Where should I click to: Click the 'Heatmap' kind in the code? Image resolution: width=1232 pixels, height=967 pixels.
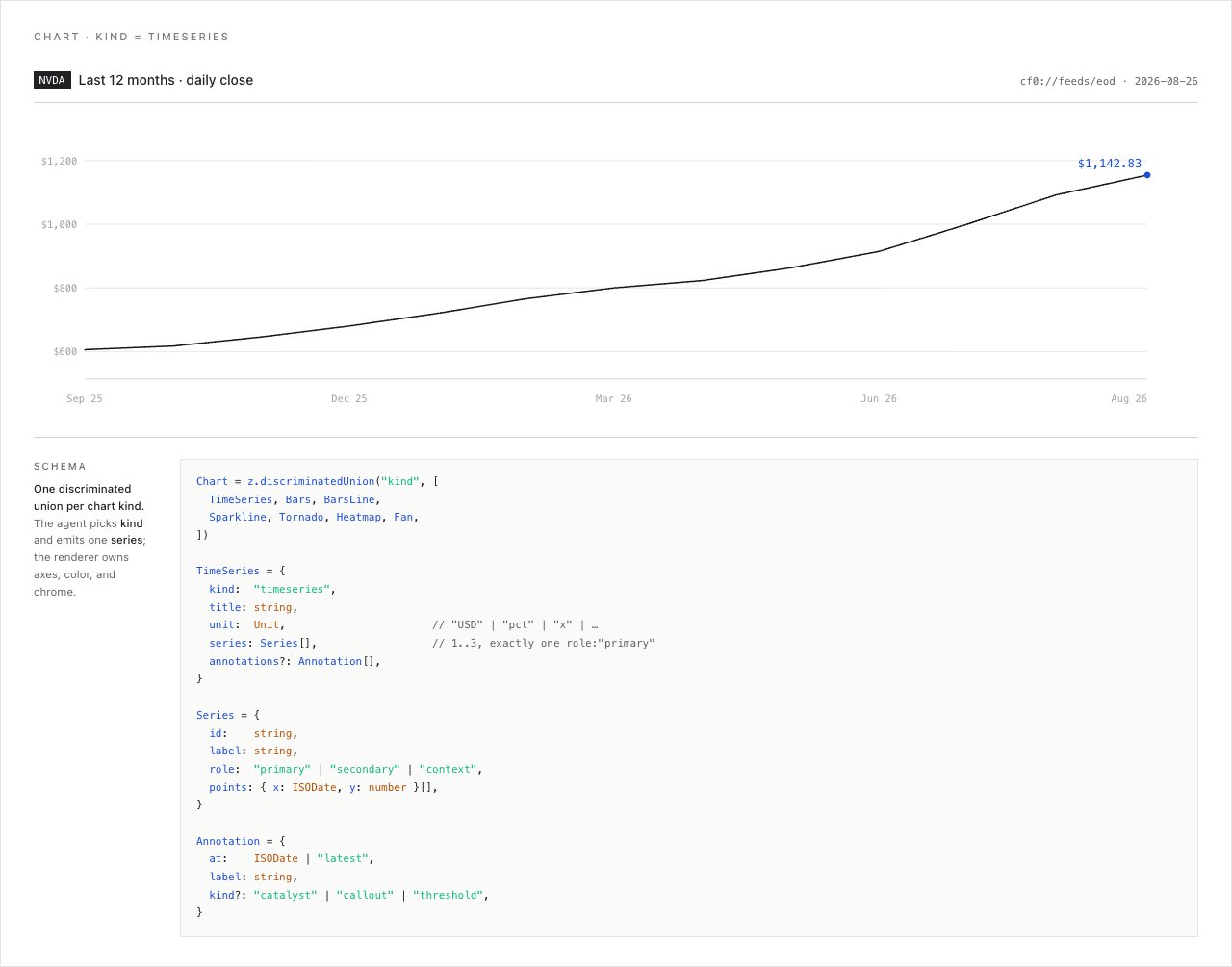coord(359,517)
